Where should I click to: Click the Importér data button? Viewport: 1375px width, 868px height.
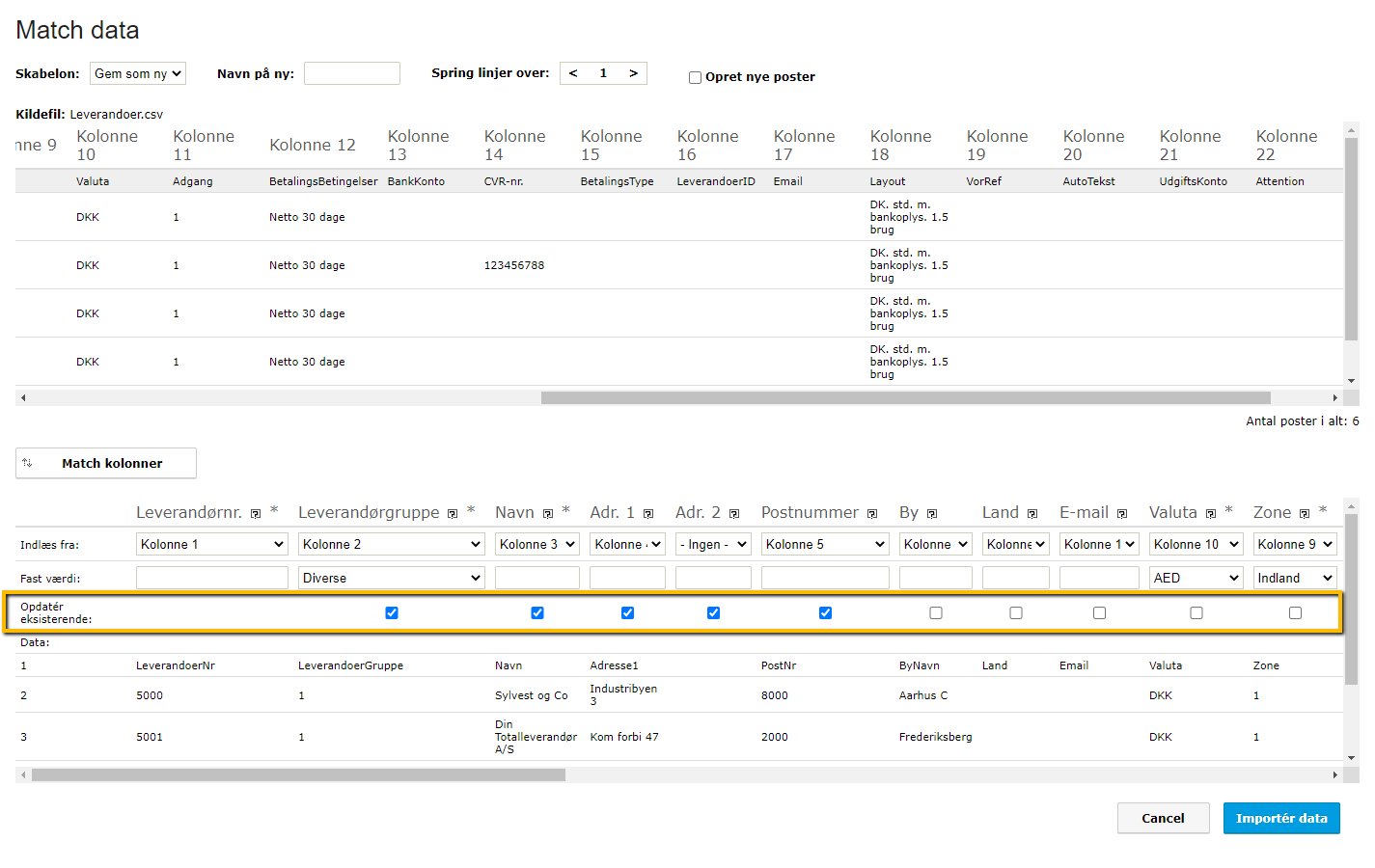(x=1281, y=818)
